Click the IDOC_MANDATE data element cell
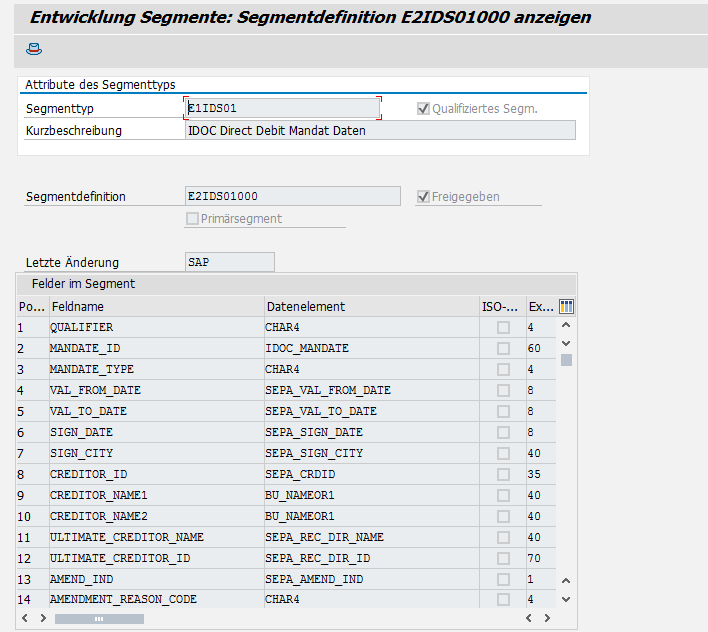708x632 pixels. [372, 348]
